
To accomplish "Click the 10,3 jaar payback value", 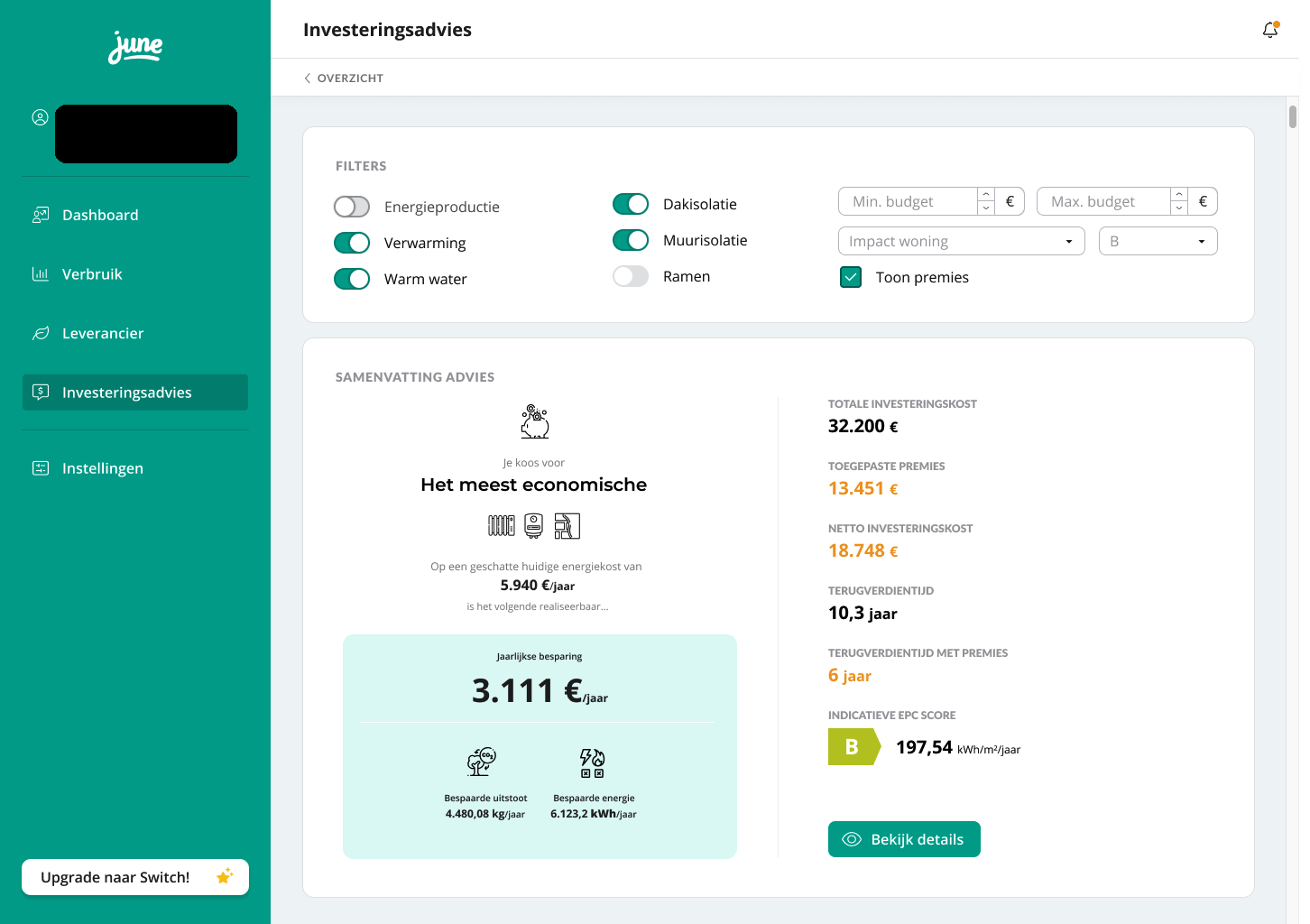I will 863,614.
